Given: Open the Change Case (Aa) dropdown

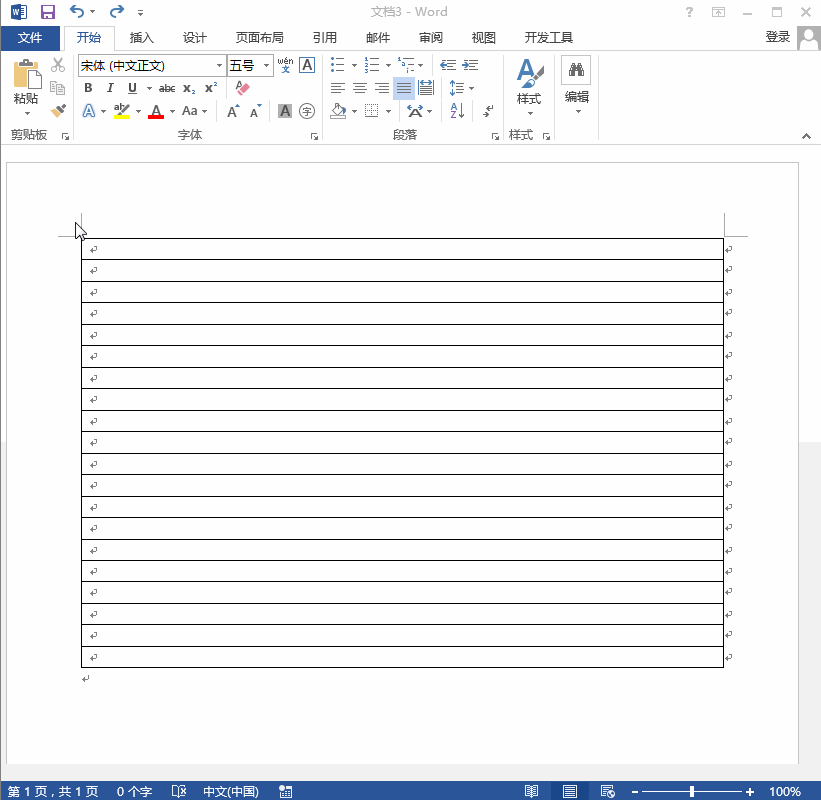Looking at the screenshot, I should click(194, 111).
